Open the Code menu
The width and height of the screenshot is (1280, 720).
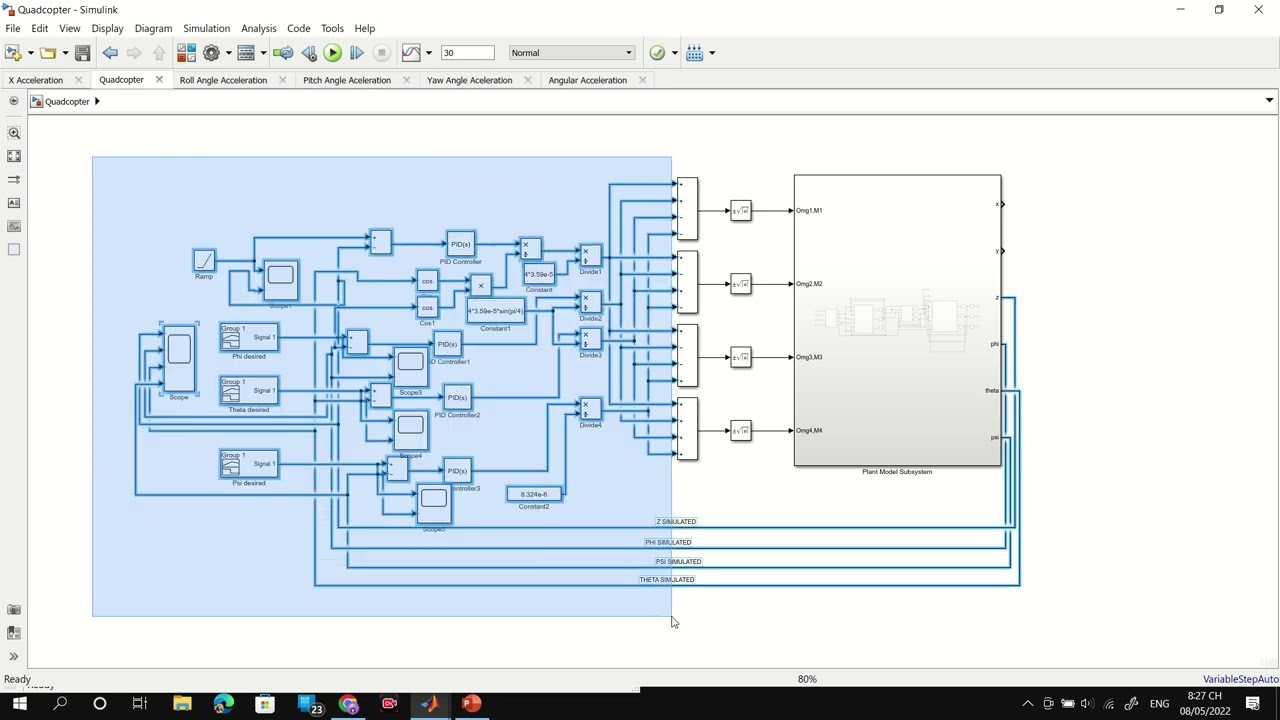click(298, 28)
